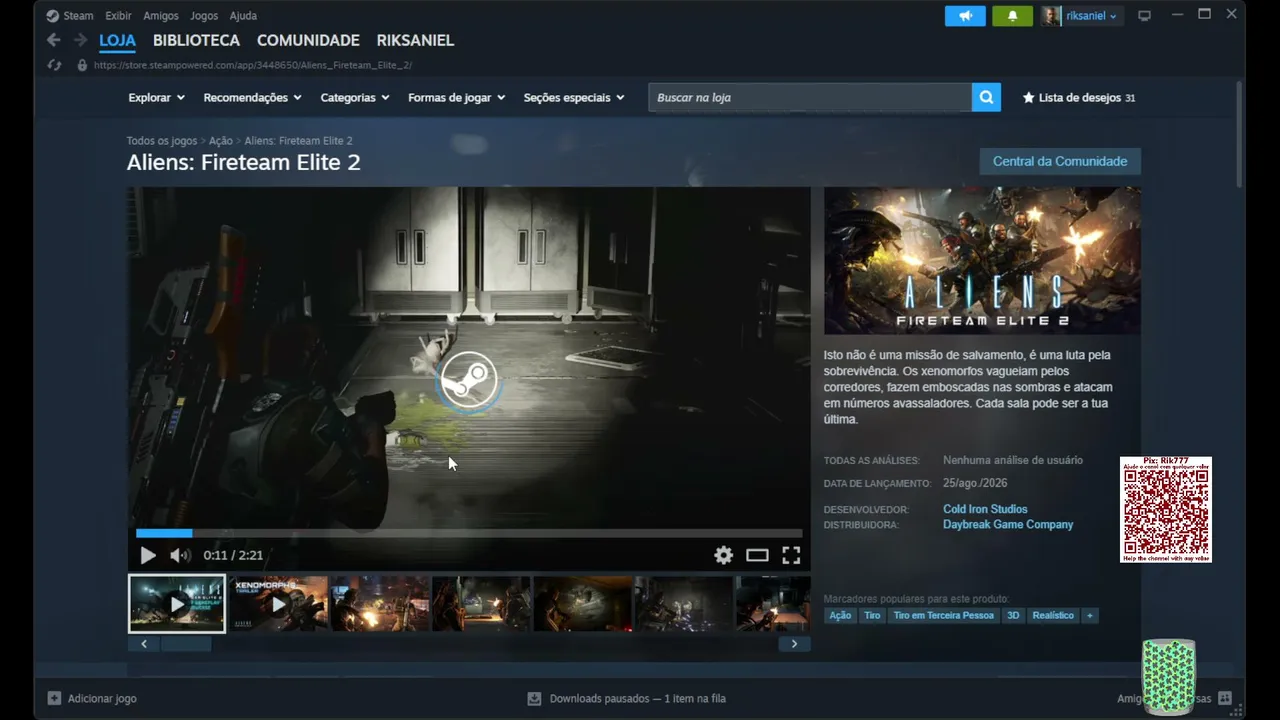1280x720 pixels.
Task: Expand more tags with plus button
Action: [1090, 615]
